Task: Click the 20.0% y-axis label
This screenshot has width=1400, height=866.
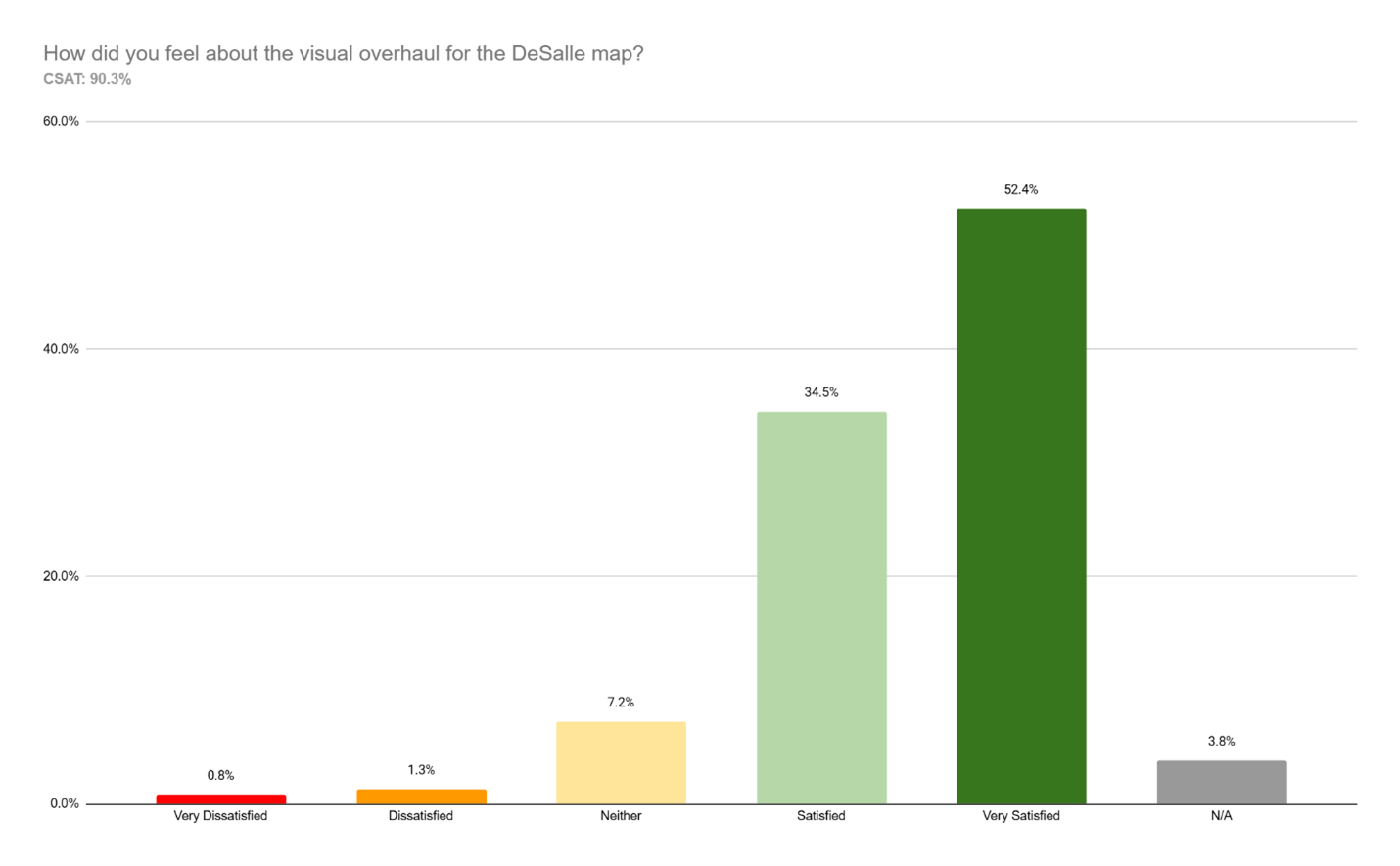Action: [x=61, y=576]
